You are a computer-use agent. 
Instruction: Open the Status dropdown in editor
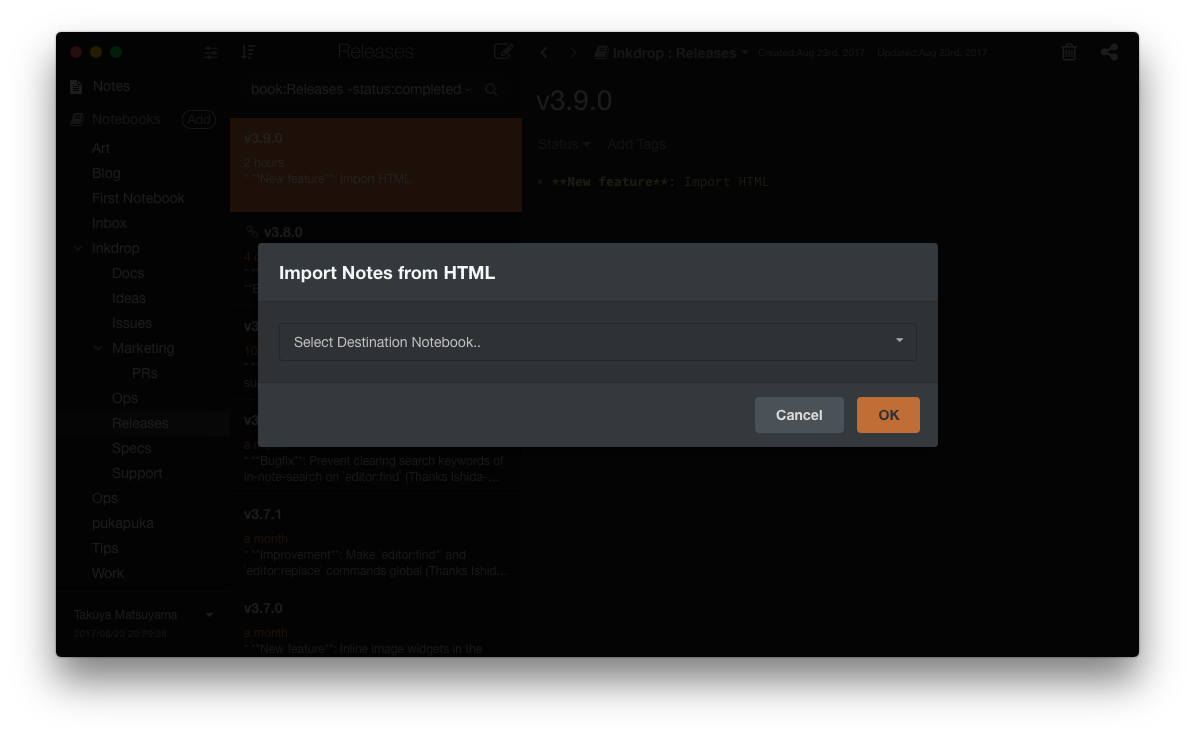click(x=563, y=144)
